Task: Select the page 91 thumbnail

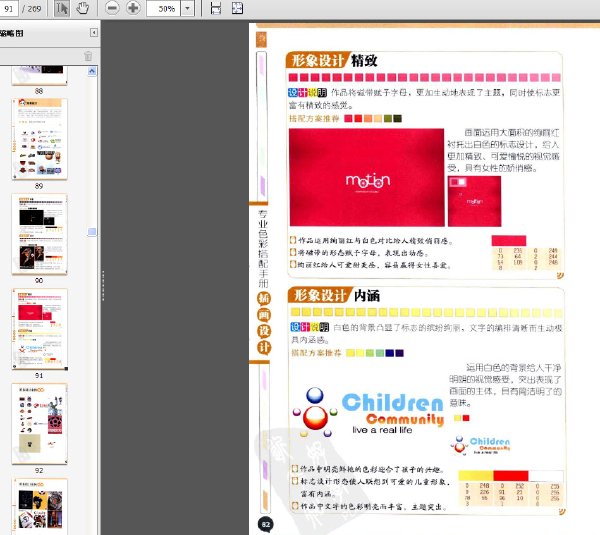Action: [39, 329]
